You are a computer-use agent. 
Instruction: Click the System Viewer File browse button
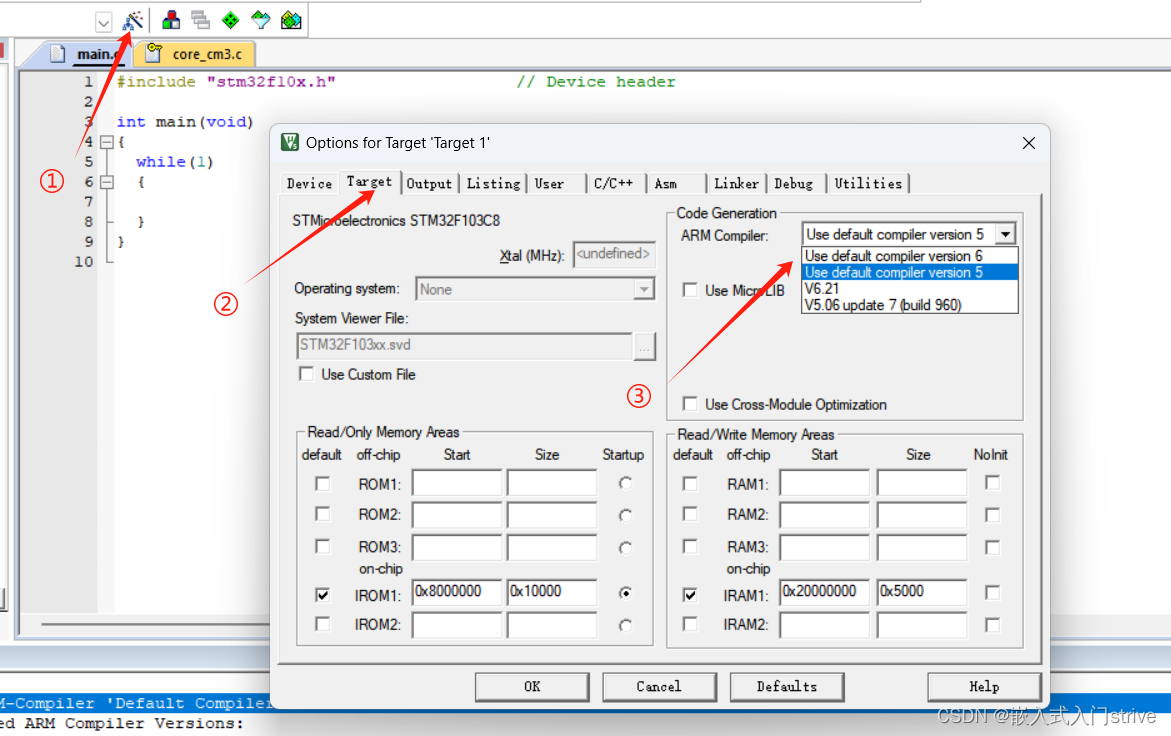(x=644, y=346)
